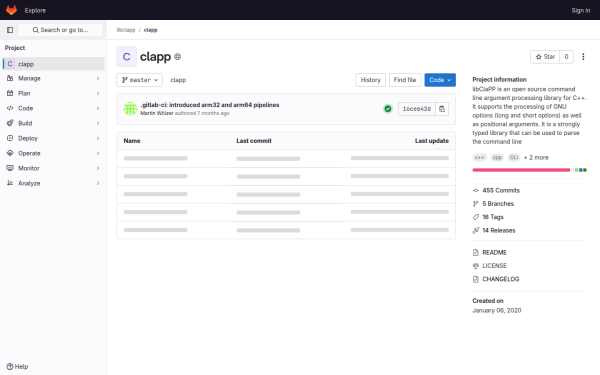
Task: Click the star count 0 button
Action: [x=566, y=57]
